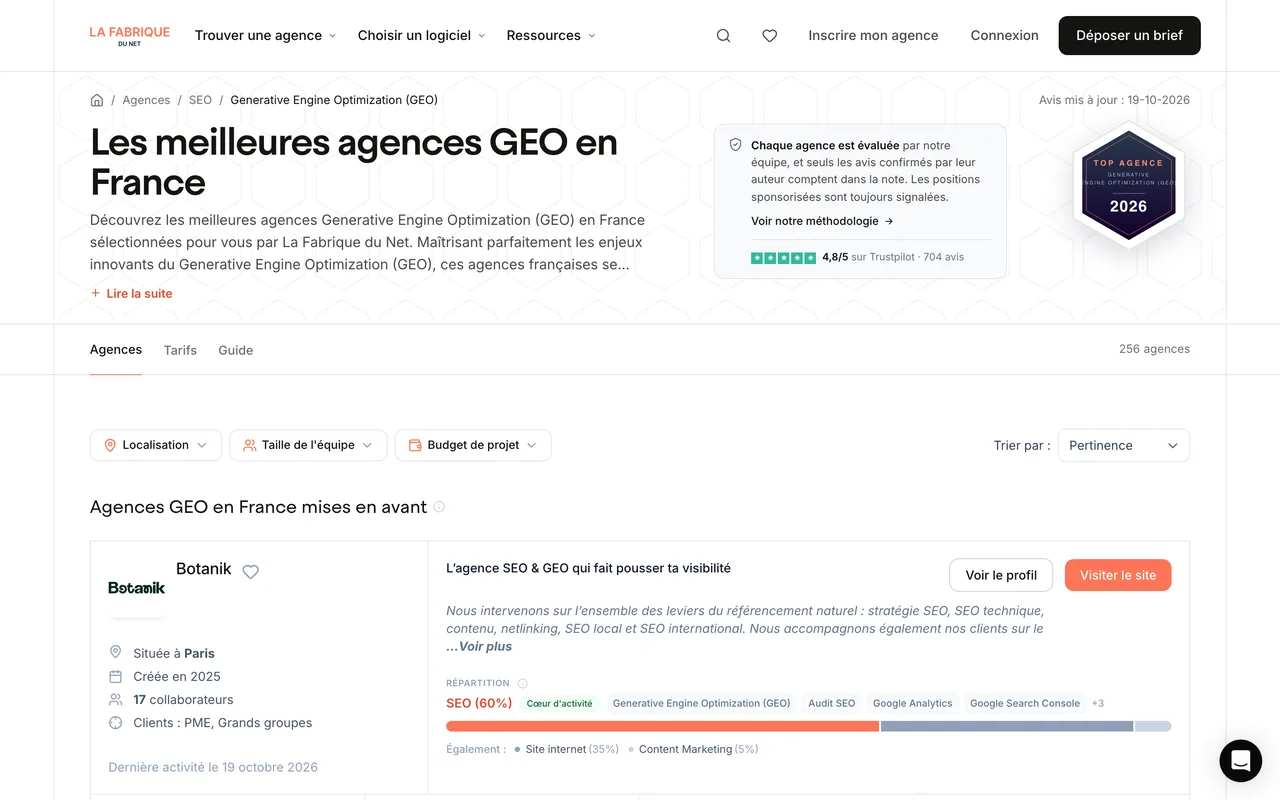Go to La Fabrique du Net logo
This screenshot has width=1280, height=800.
[x=130, y=36]
